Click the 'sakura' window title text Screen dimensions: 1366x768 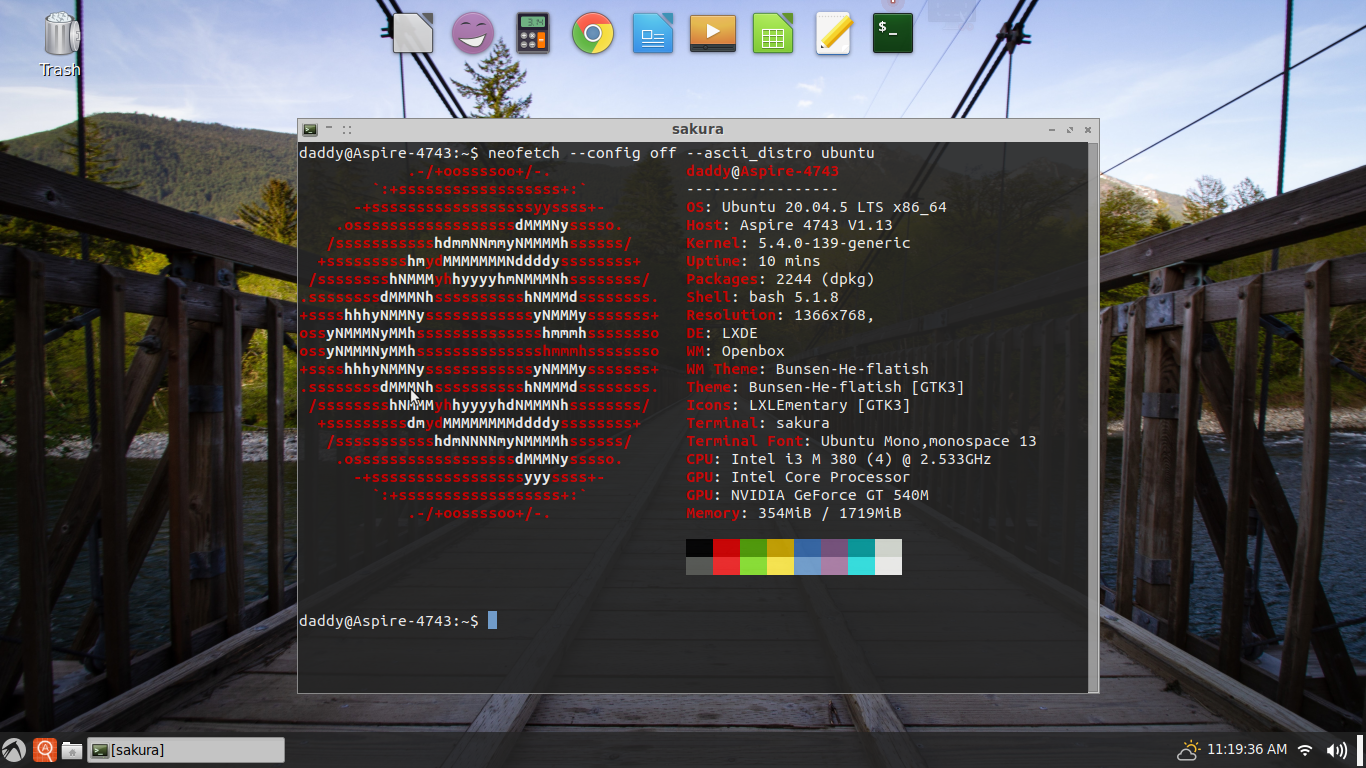(x=697, y=129)
